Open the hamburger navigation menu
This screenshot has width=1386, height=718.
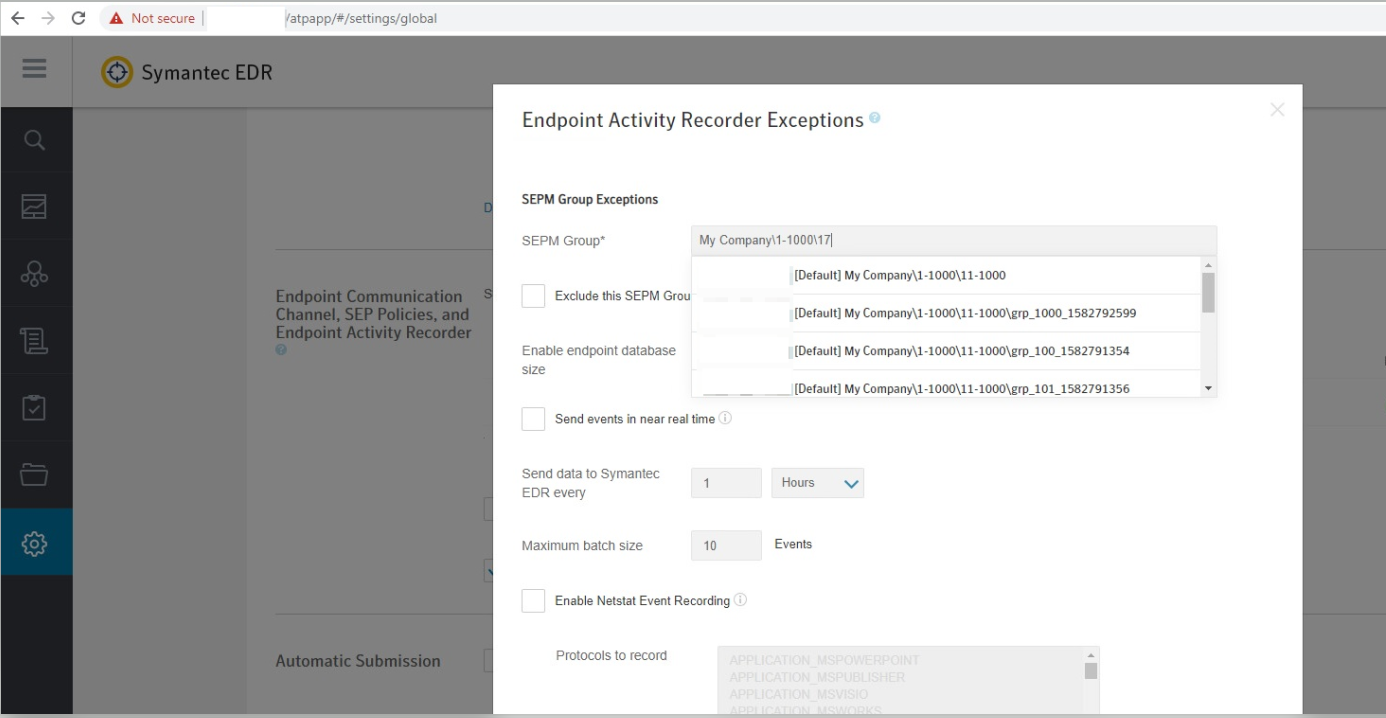tap(35, 69)
